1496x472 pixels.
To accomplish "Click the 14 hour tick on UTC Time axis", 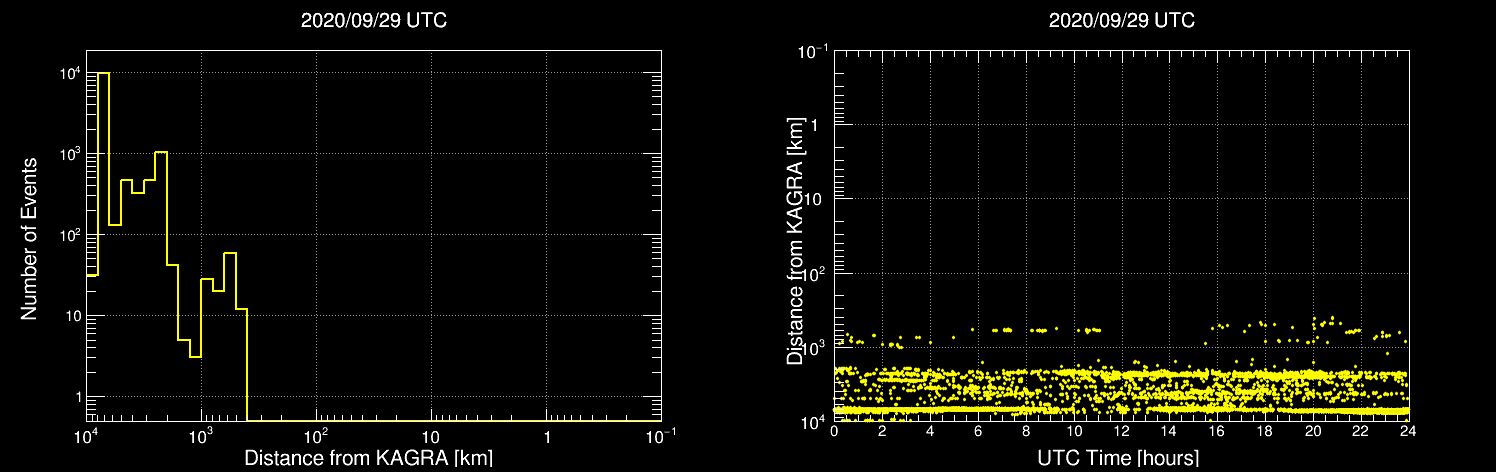I will [x=1169, y=433].
